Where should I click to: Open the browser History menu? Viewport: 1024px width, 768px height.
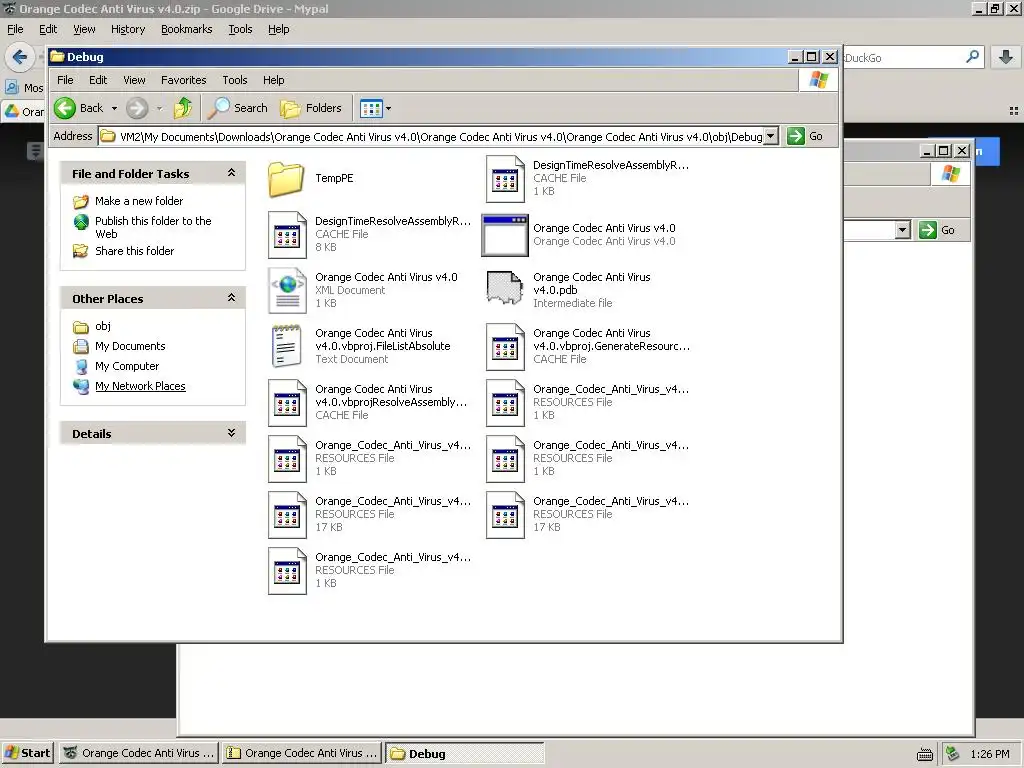point(128,29)
